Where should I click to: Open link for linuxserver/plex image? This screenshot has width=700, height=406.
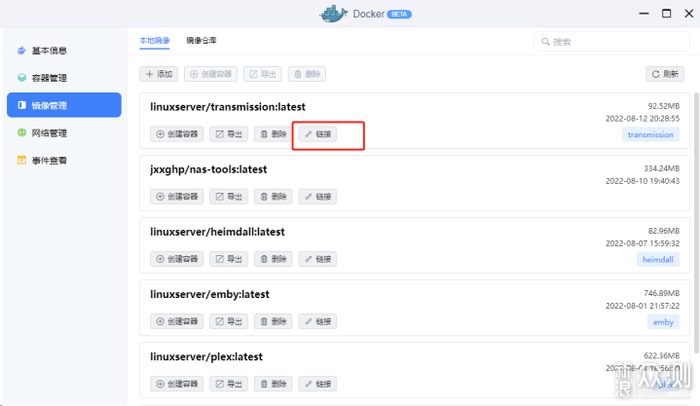click(318, 384)
